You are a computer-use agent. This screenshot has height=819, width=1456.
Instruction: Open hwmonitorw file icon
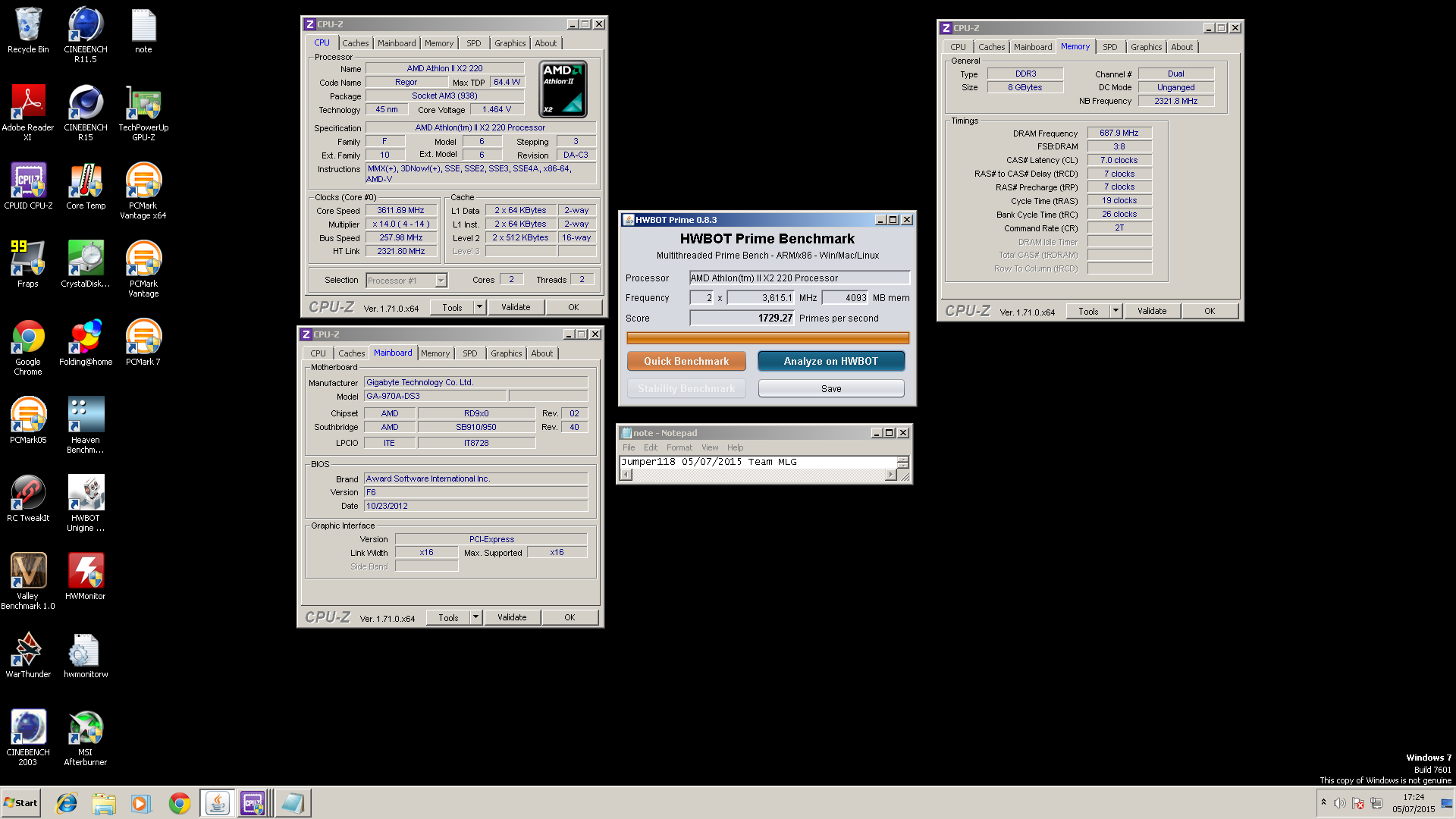86,654
